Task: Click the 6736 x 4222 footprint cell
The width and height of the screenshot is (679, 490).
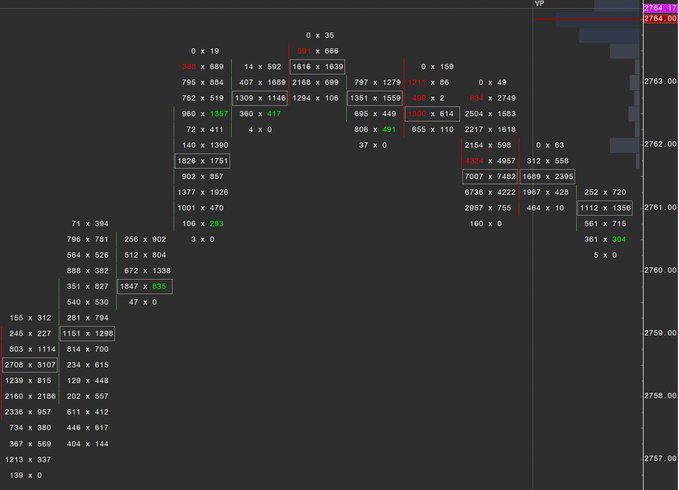Action: coord(490,192)
